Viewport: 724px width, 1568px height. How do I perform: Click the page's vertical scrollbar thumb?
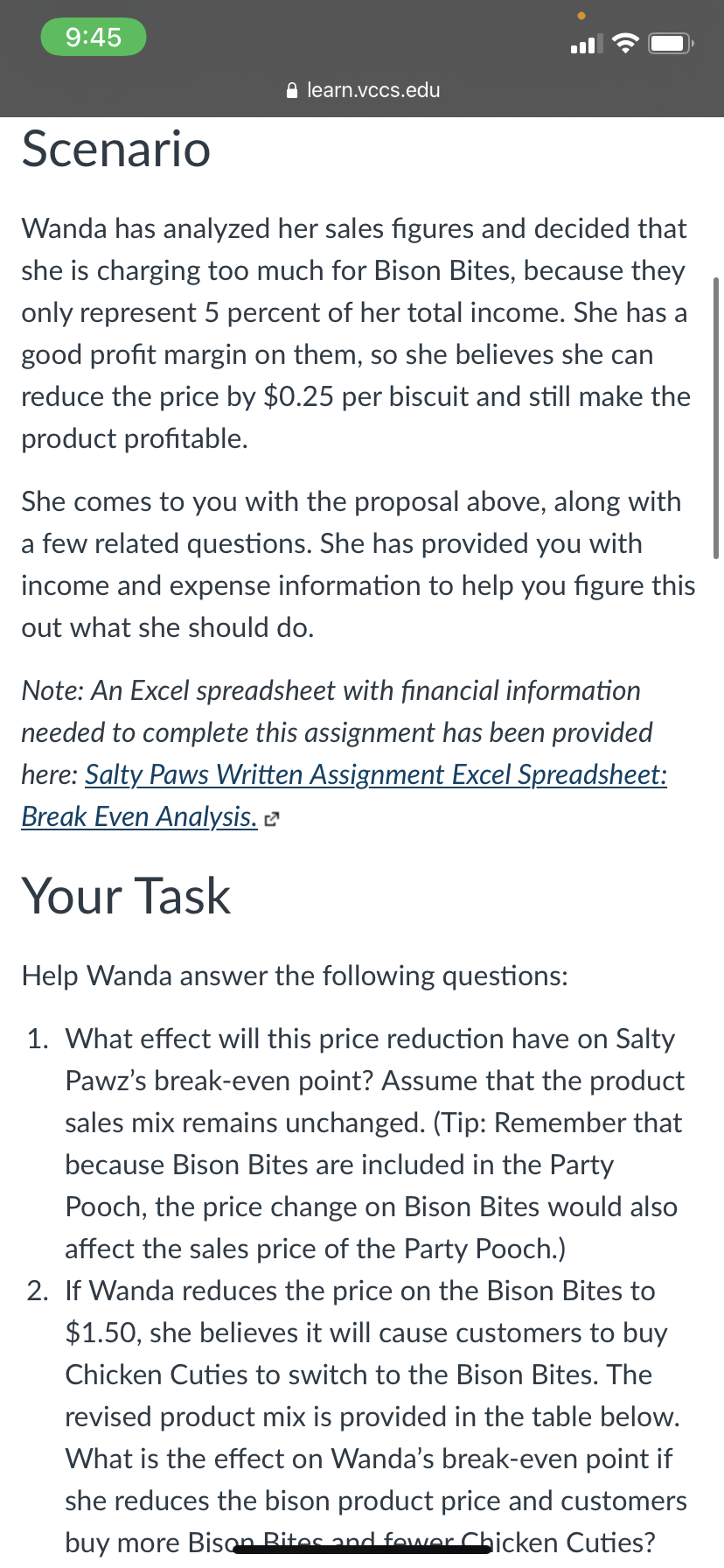pyautogui.click(x=716, y=417)
